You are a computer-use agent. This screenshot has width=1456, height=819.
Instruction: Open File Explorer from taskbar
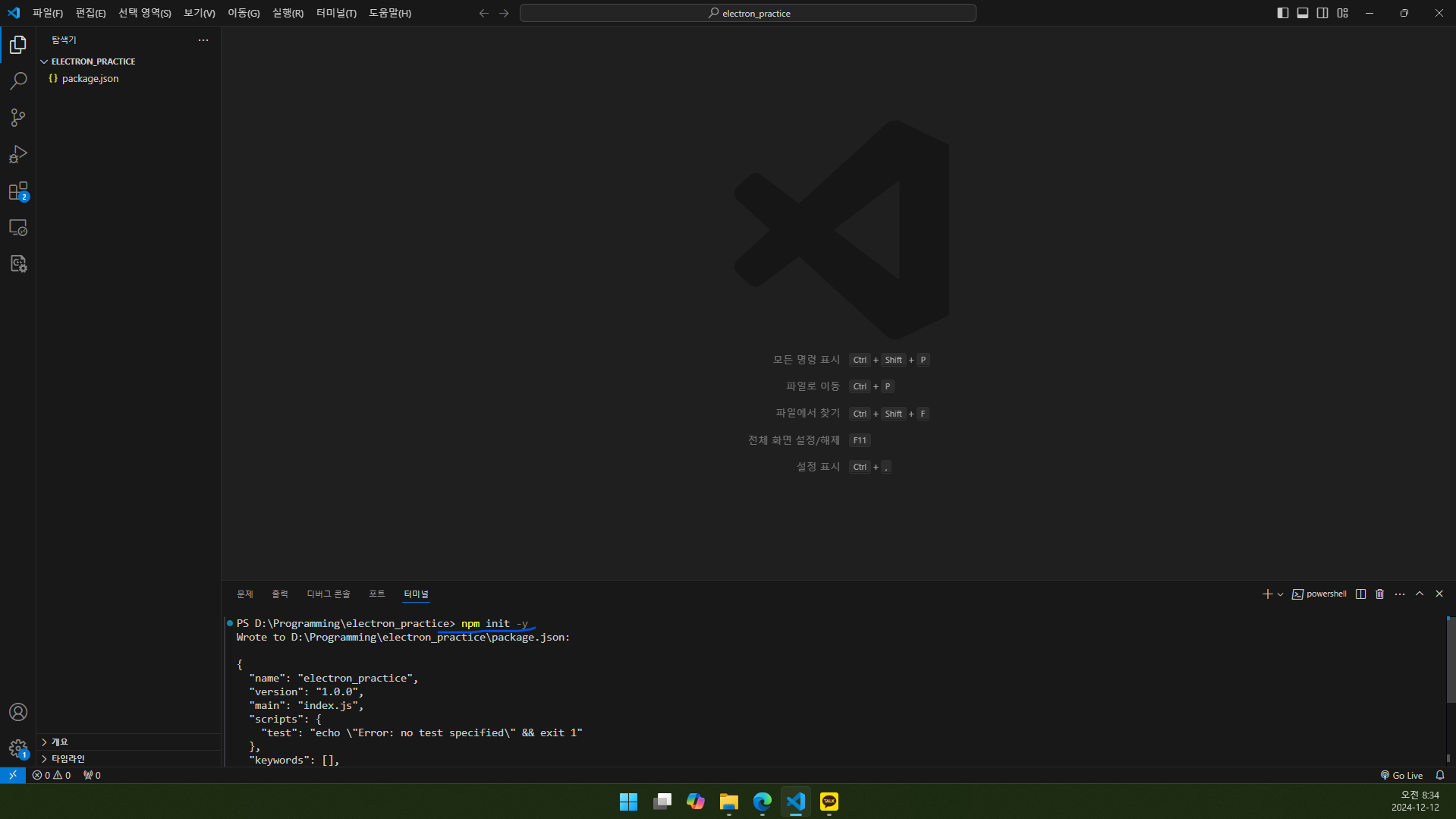[x=729, y=802]
